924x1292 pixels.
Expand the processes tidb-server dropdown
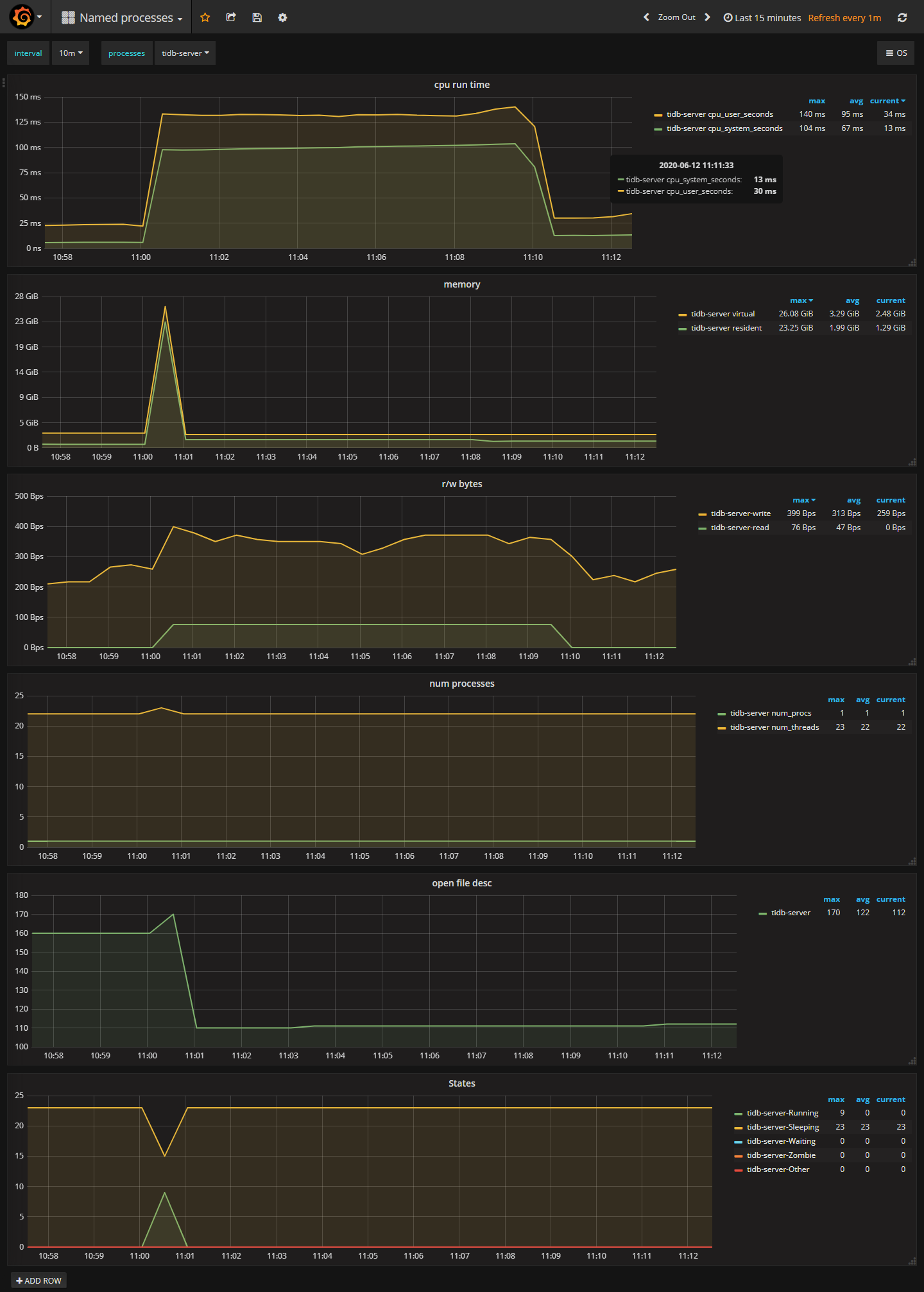tap(185, 53)
